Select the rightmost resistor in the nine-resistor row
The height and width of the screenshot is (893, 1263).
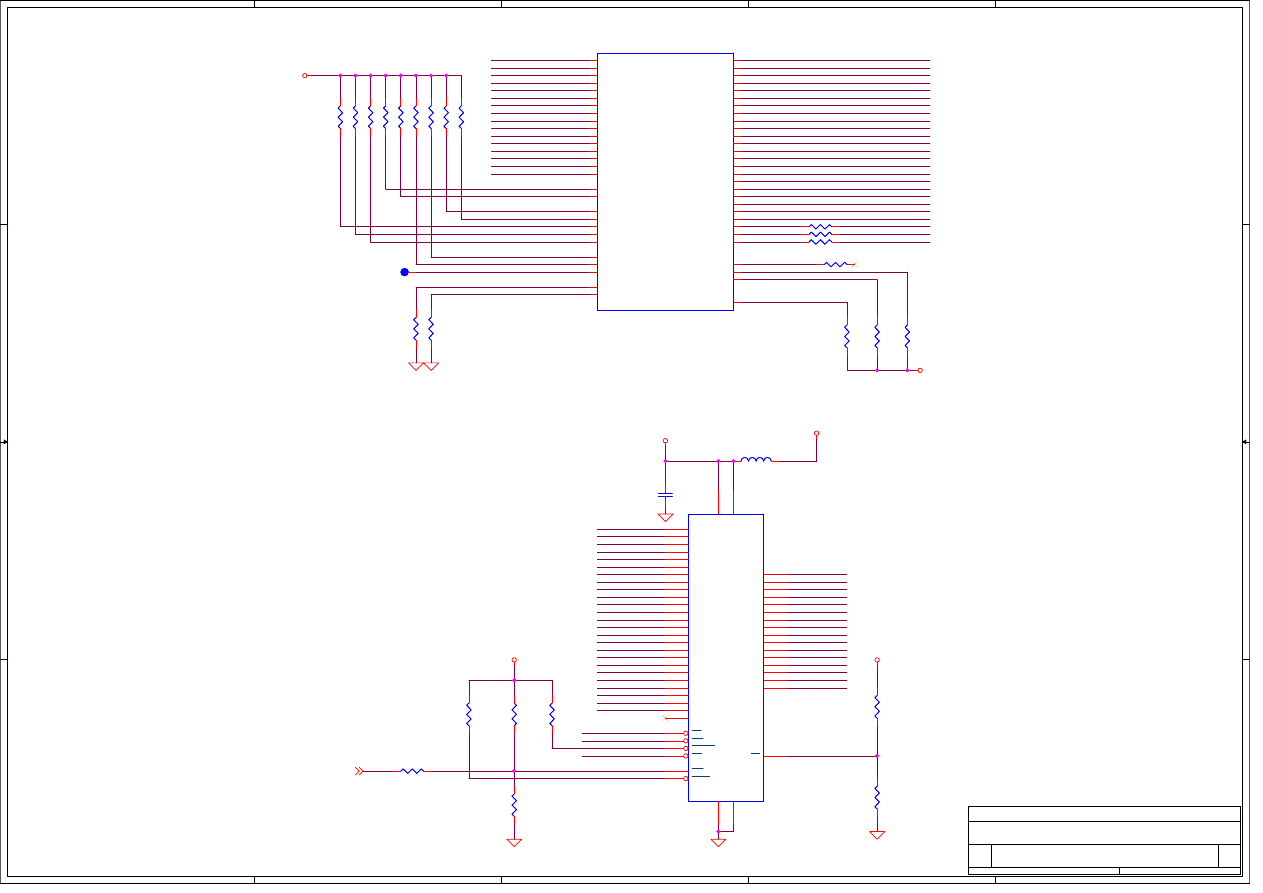[461, 117]
